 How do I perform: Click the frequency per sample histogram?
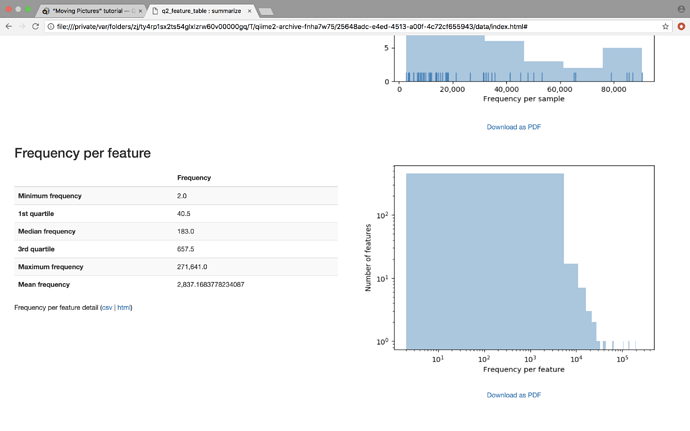click(x=523, y=58)
